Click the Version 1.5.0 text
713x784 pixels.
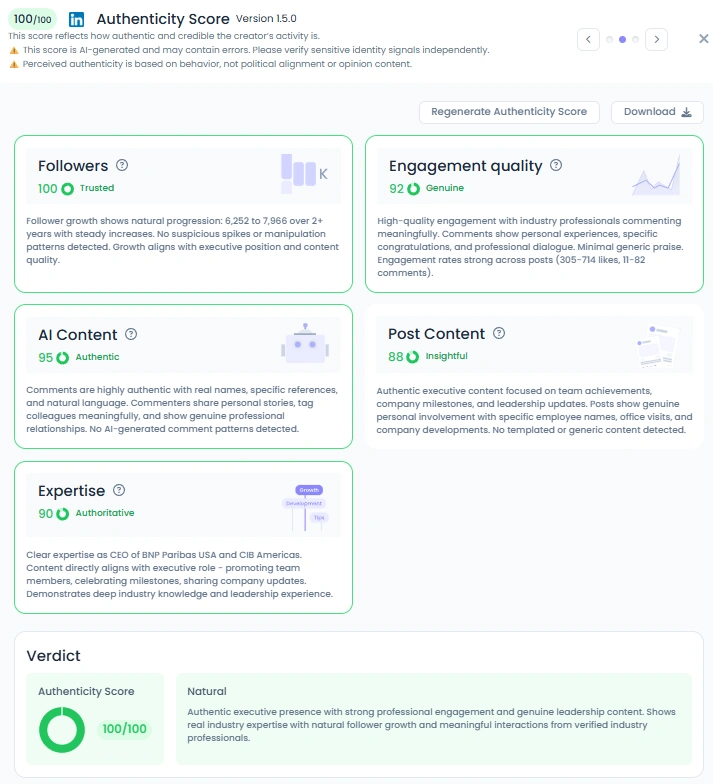tap(266, 18)
